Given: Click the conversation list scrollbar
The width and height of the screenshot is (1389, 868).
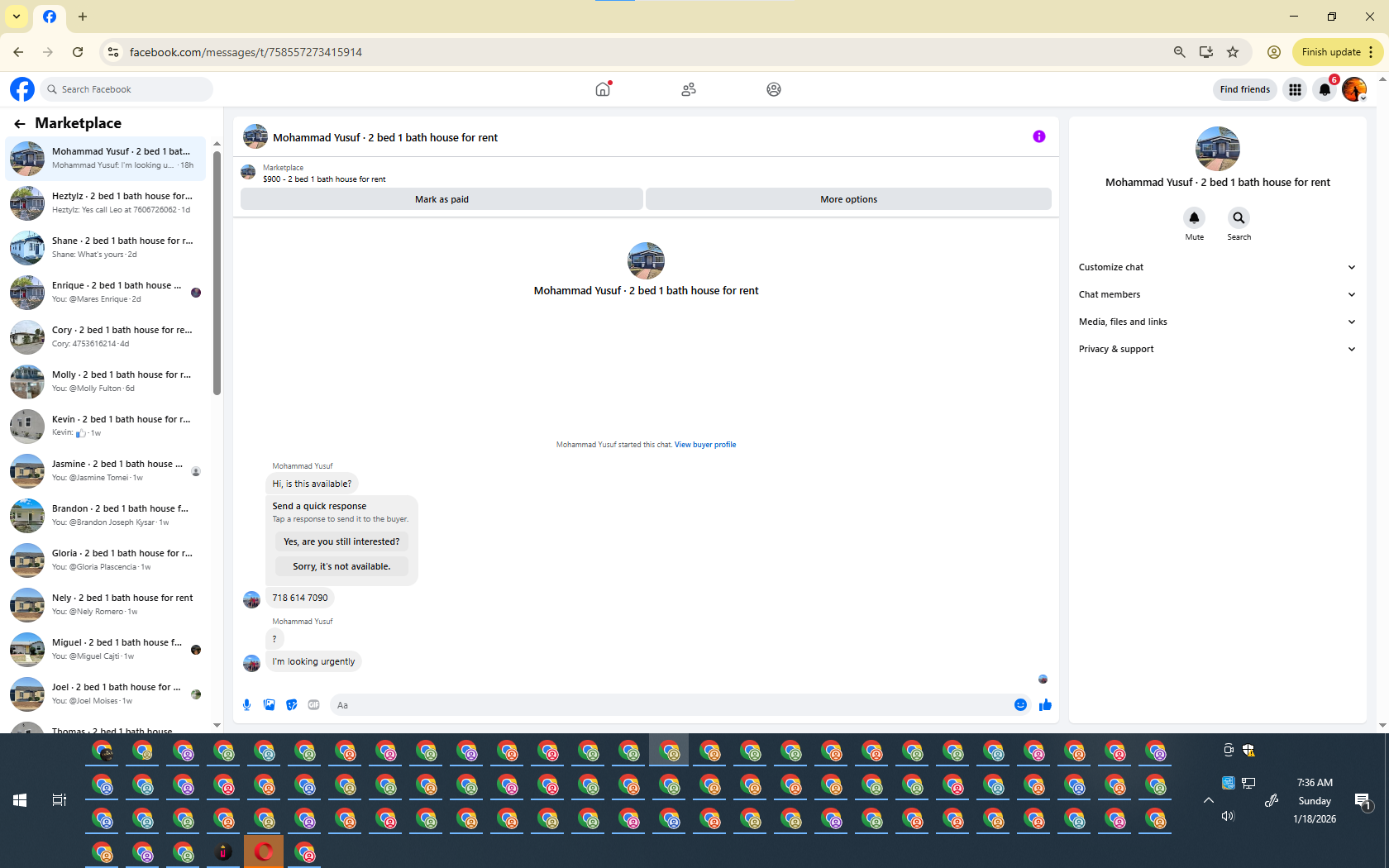Looking at the screenshot, I should (x=217, y=273).
